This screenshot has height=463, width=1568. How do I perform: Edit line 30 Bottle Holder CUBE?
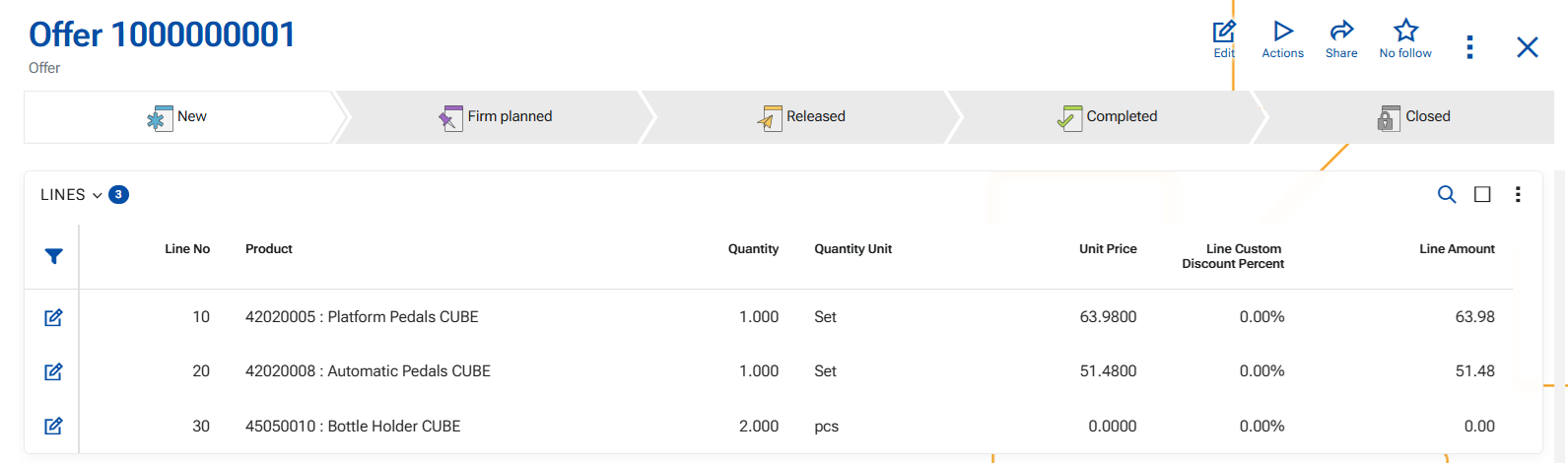pos(54,427)
